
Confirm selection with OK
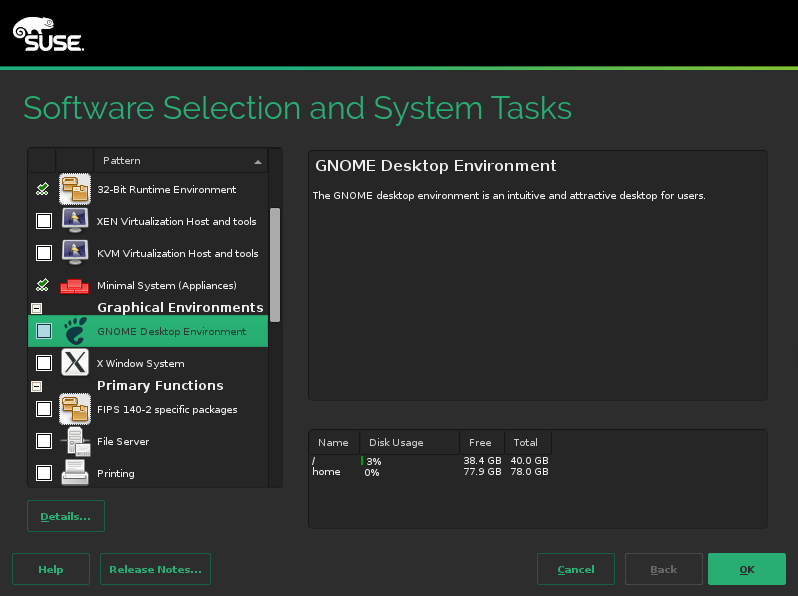747,569
